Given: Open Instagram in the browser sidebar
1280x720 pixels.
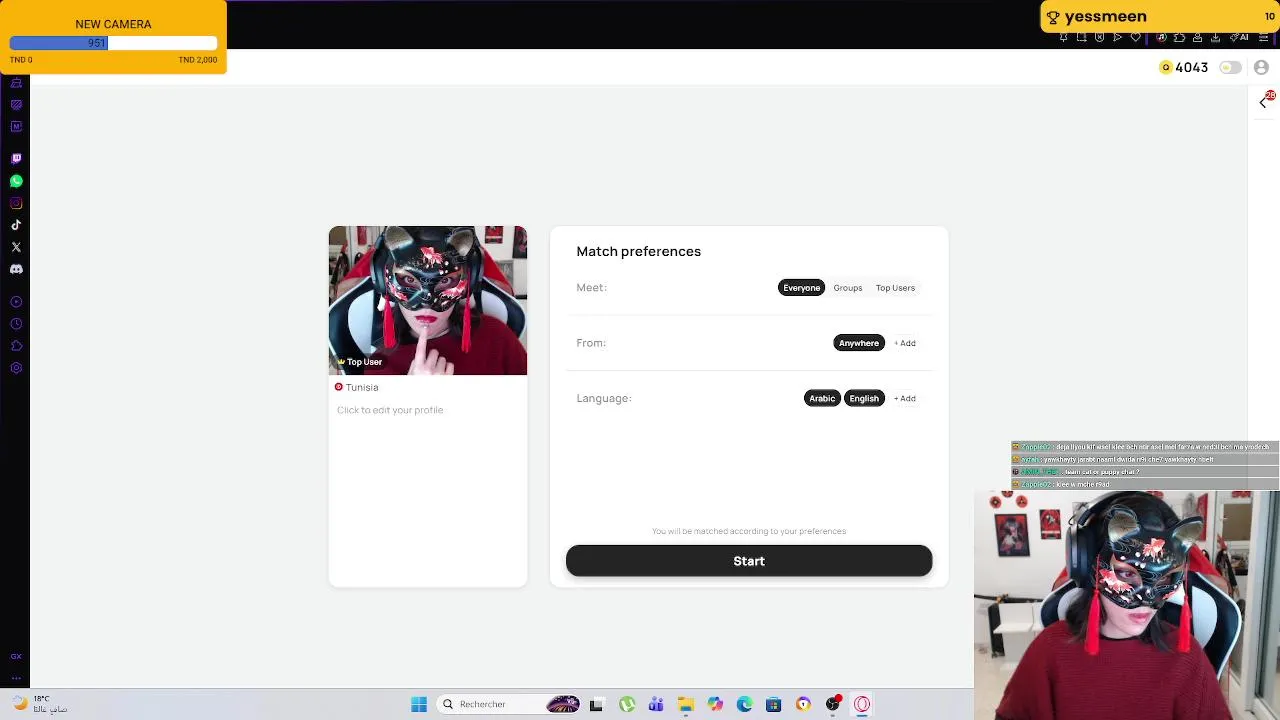Looking at the screenshot, I should (x=16, y=203).
